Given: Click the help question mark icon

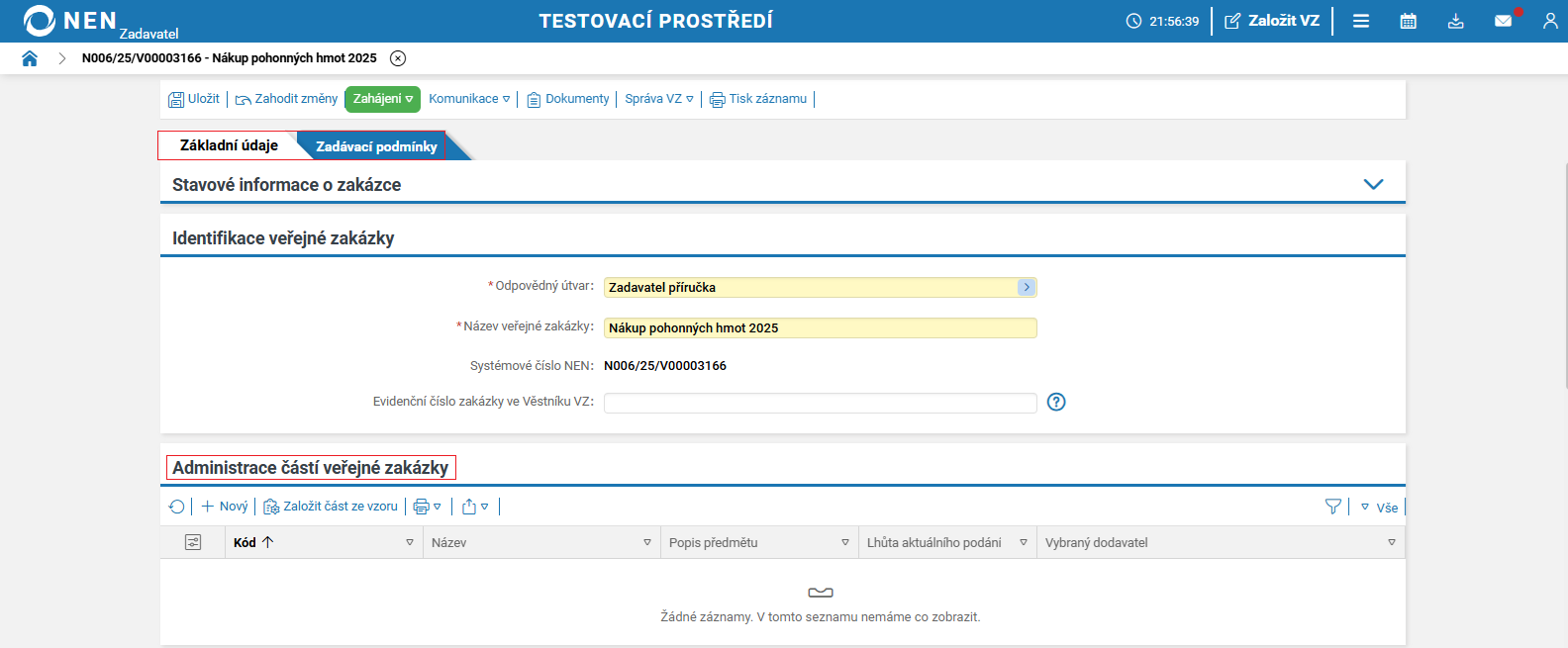Looking at the screenshot, I should click(1056, 402).
